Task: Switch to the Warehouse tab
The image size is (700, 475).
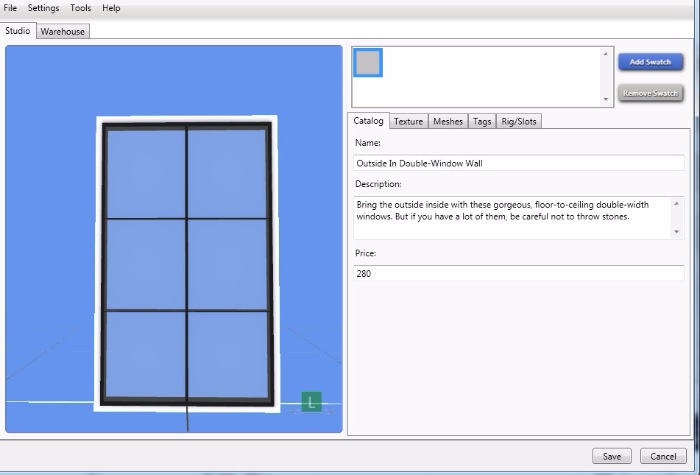Action: pyautogui.click(x=63, y=31)
